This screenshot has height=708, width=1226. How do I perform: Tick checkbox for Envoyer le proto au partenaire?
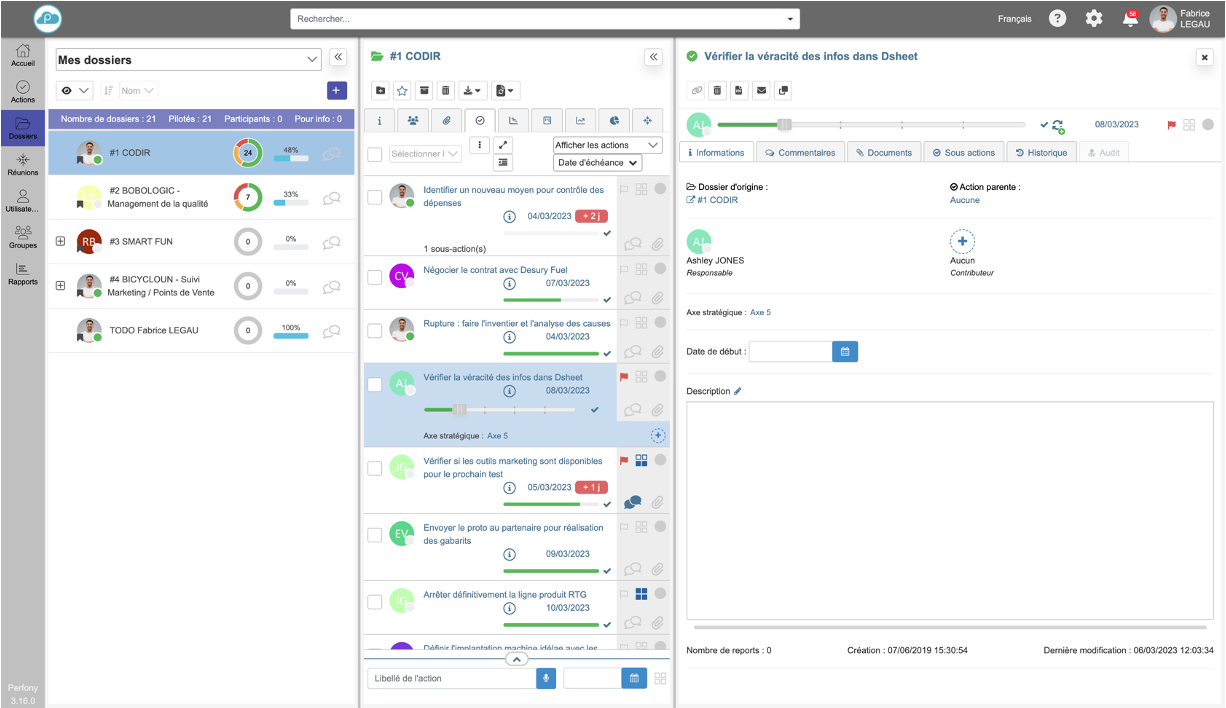tap(375, 535)
